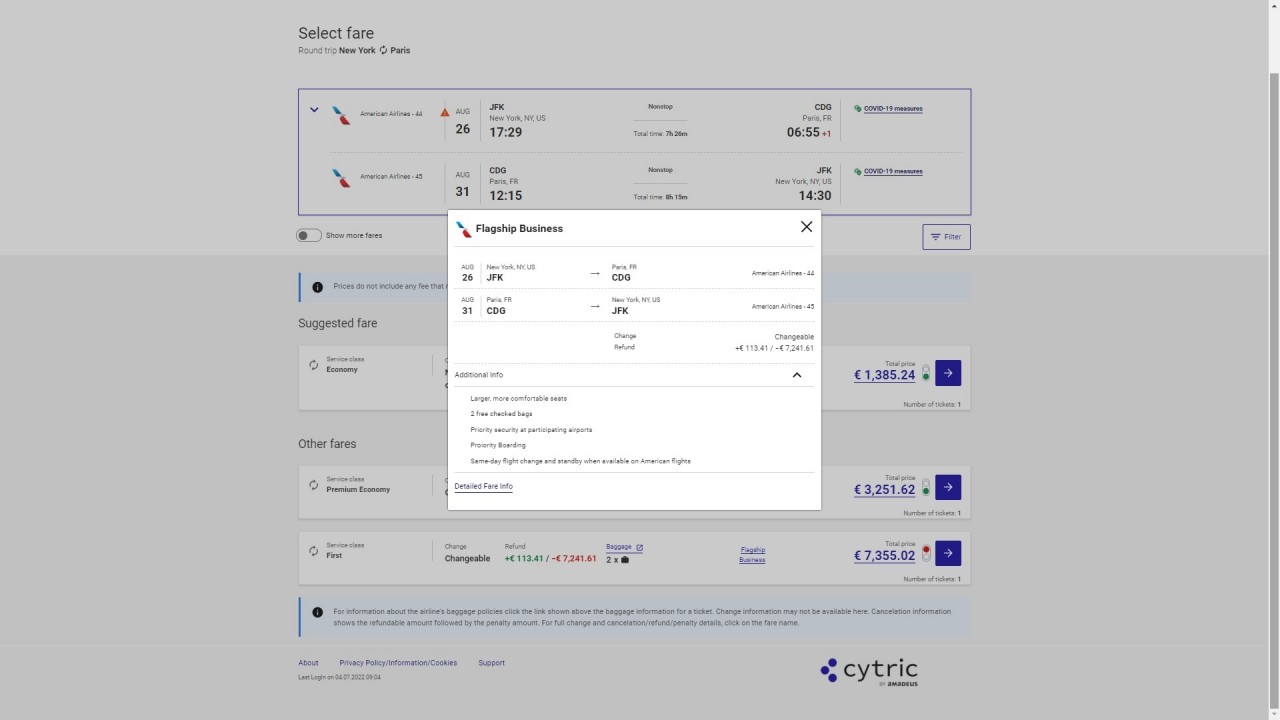This screenshot has width=1280, height=720.
Task: Open Detailed Fare Info
Action: (x=483, y=486)
